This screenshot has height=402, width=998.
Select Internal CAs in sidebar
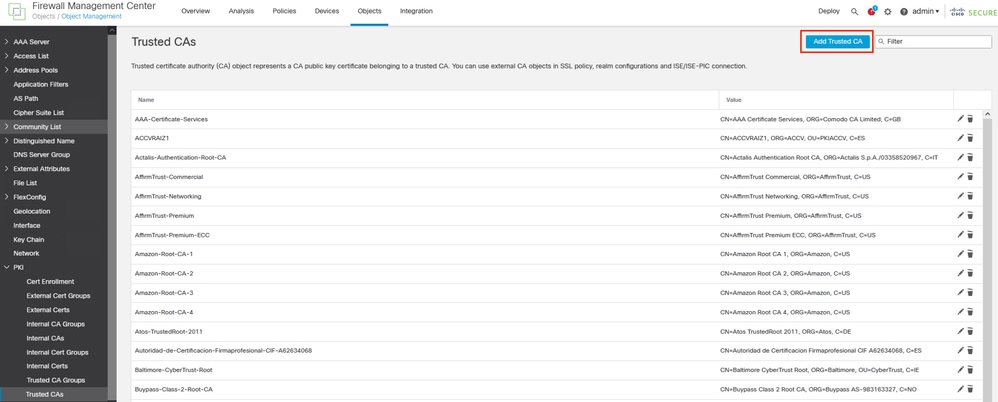tap(45, 338)
